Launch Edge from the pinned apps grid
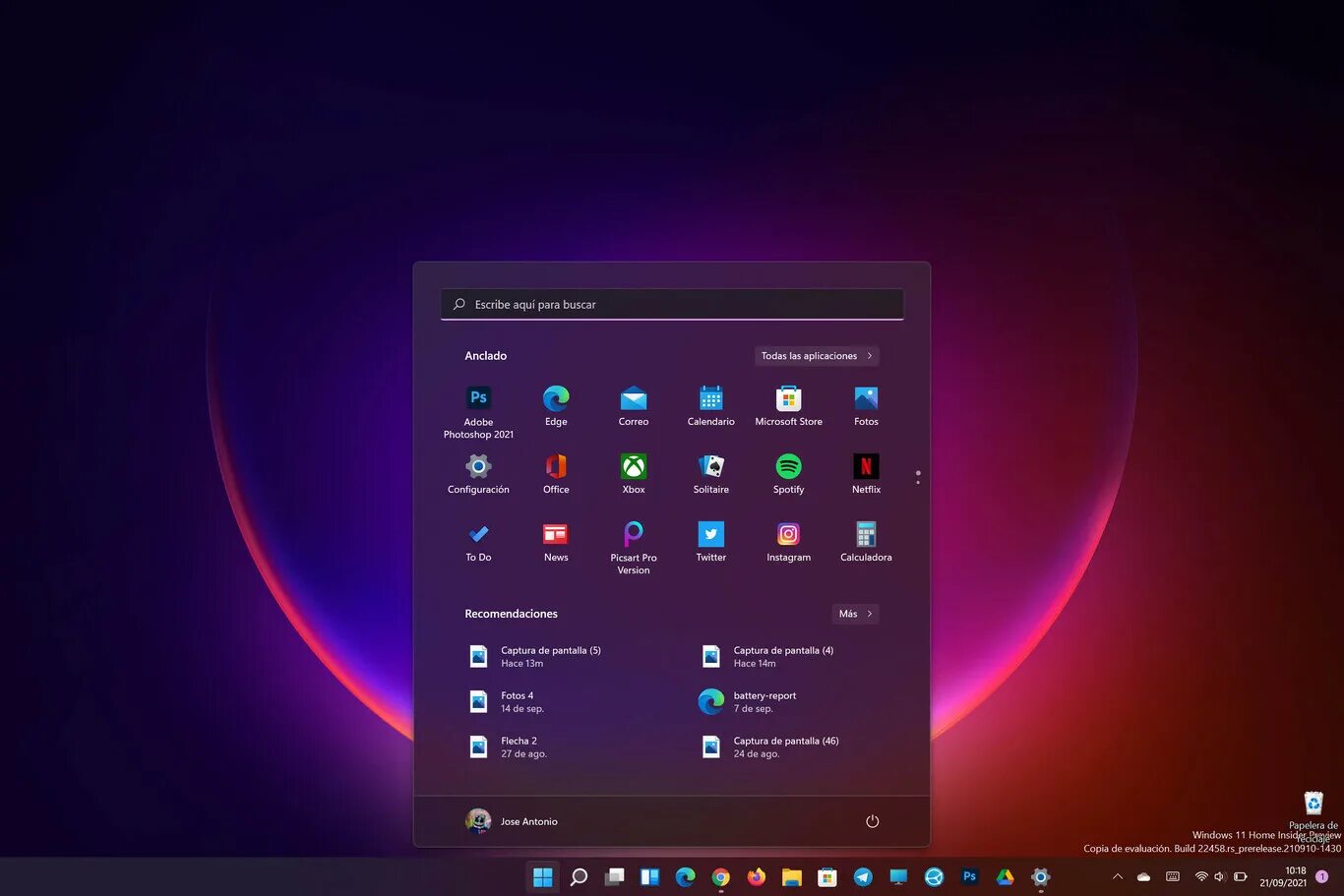The width and height of the screenshot is (1344, 896). click(x=556, y=405)
